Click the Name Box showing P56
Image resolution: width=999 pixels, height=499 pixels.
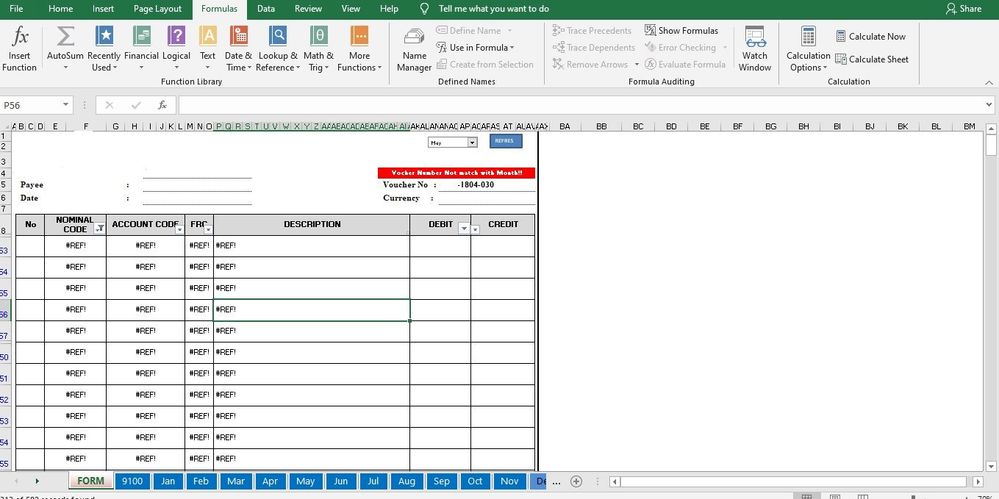[32, 105]
